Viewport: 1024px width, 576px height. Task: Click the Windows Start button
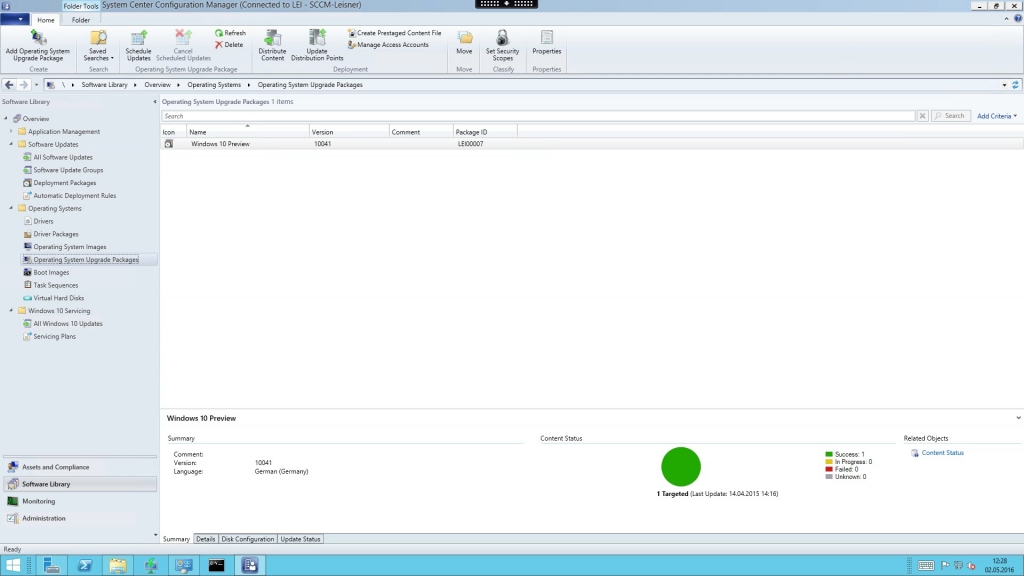point(13,566)
